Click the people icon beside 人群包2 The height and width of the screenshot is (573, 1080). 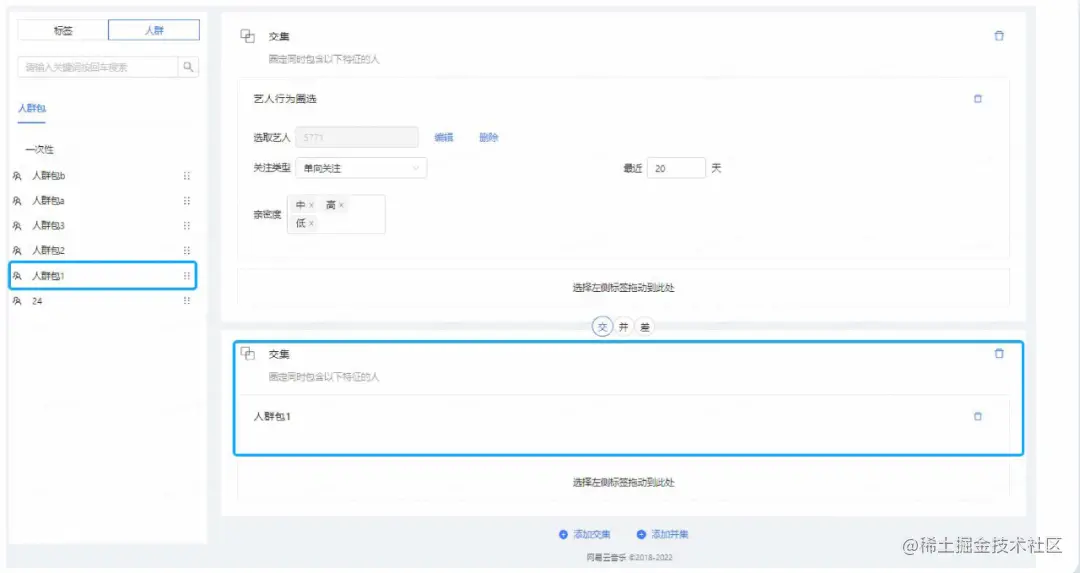pos(17,250)
